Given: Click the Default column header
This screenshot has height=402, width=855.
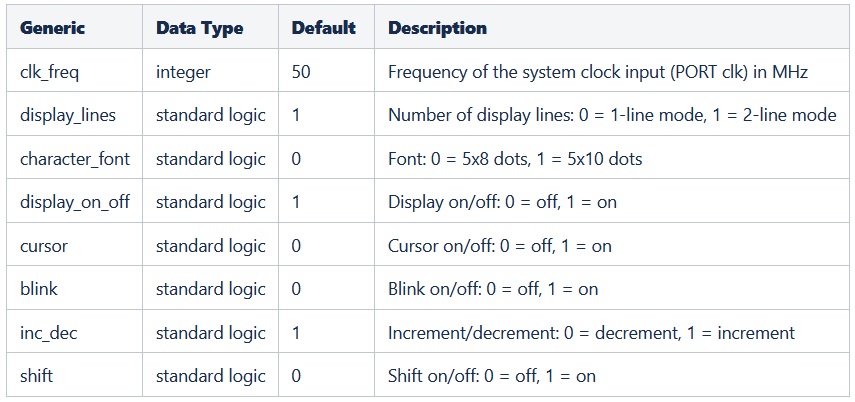Looking at the screenshot, I should coord(323,28).
